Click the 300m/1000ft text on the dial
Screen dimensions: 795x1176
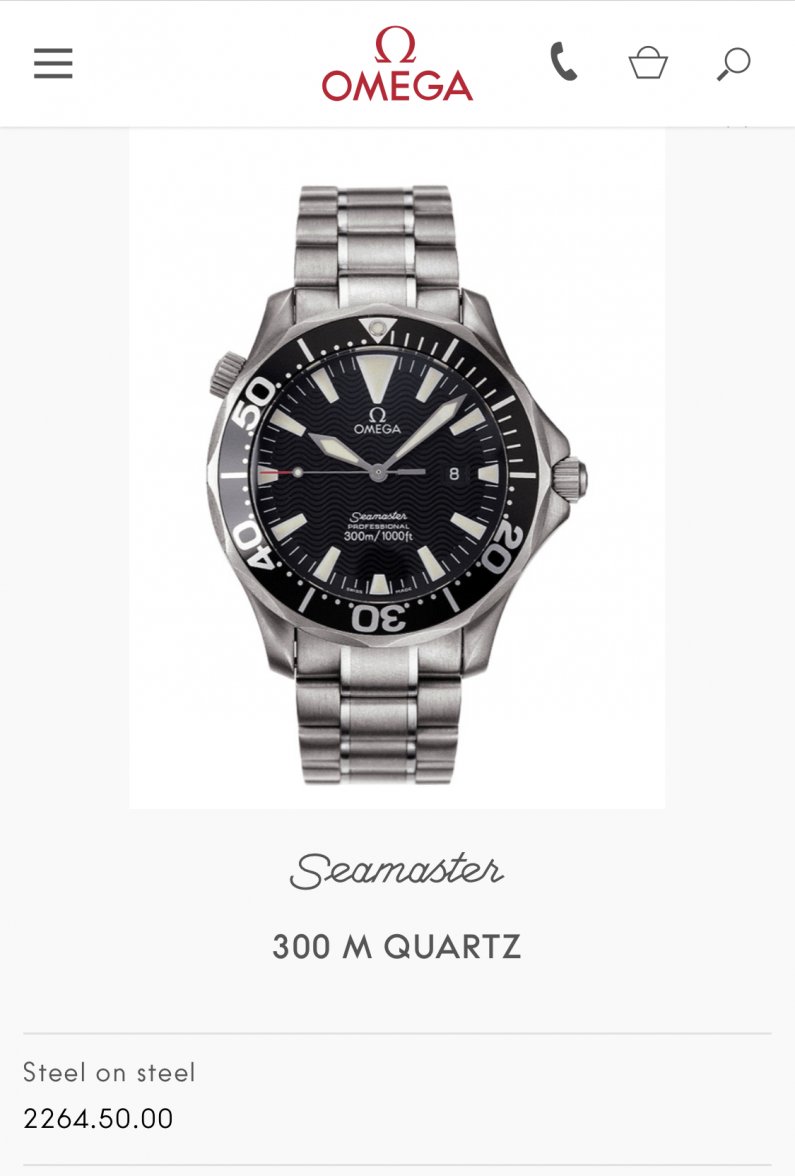pos(378,536)
